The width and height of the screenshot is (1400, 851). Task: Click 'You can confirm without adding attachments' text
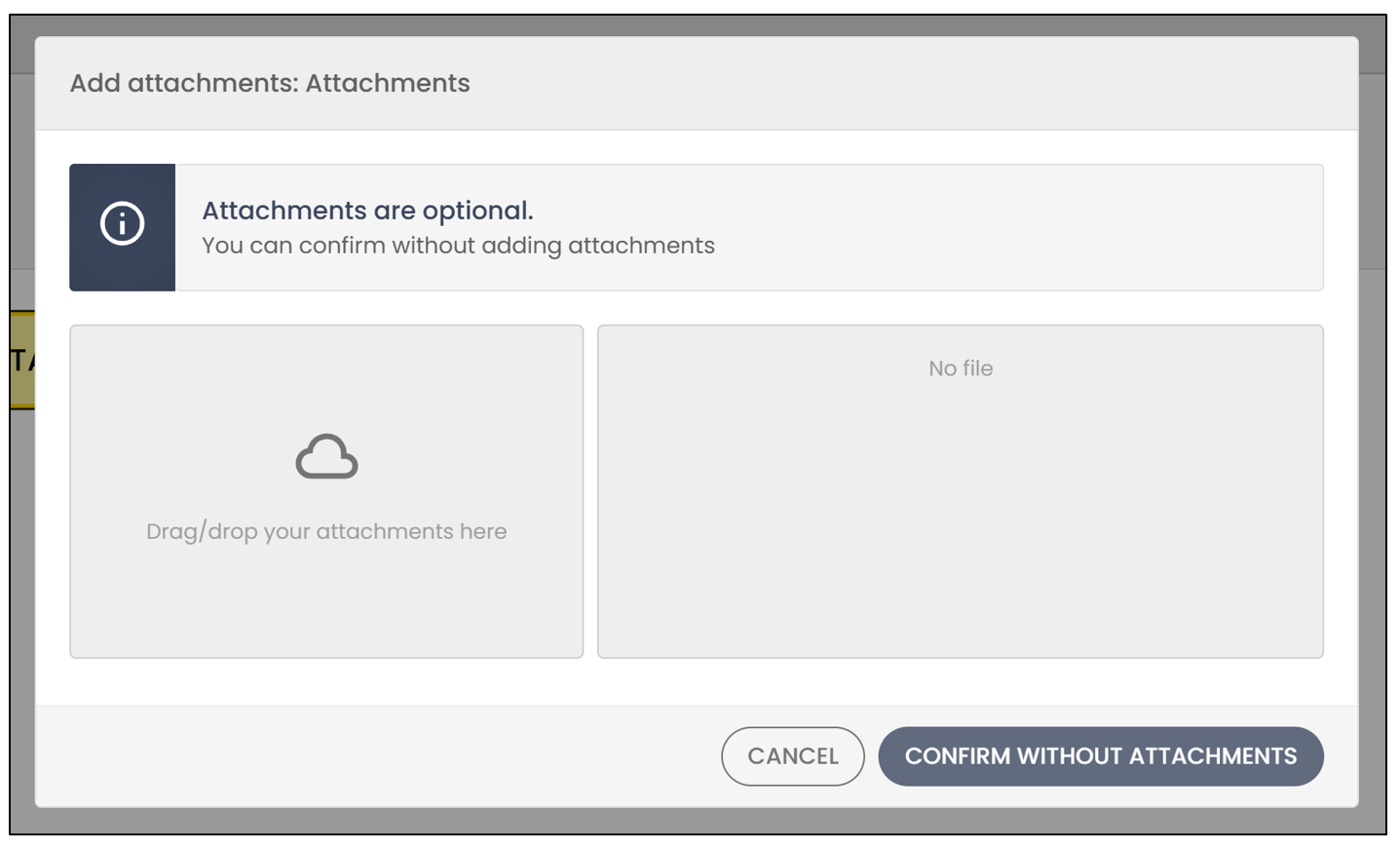[458, 246]
